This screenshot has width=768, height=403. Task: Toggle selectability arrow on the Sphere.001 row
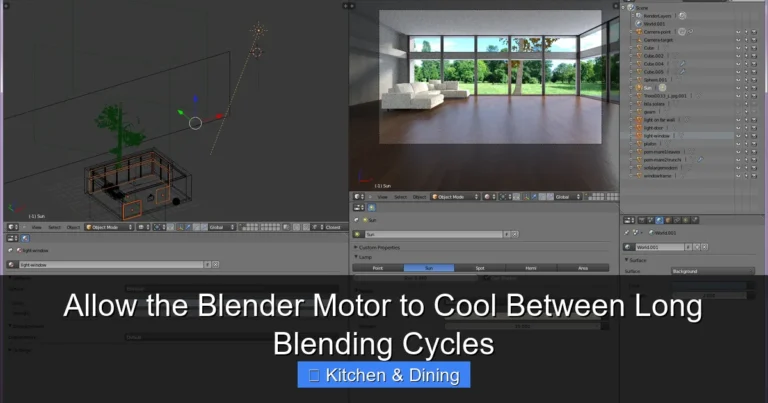746,80
